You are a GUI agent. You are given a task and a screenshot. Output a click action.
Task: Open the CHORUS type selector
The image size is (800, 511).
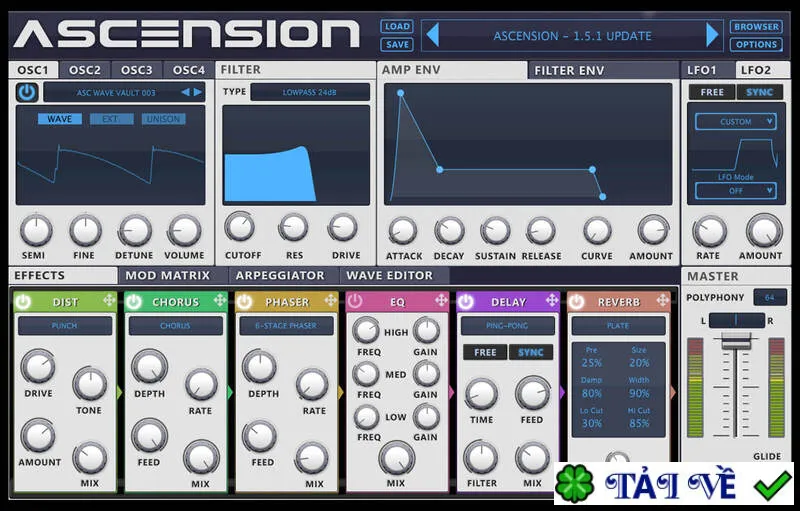176,325
